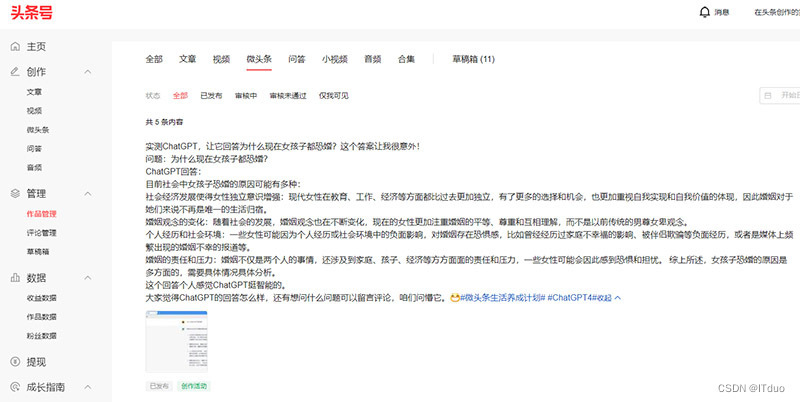
Task: Open hashtag #微头条生活养成计划#
Action: coord(503,298)
